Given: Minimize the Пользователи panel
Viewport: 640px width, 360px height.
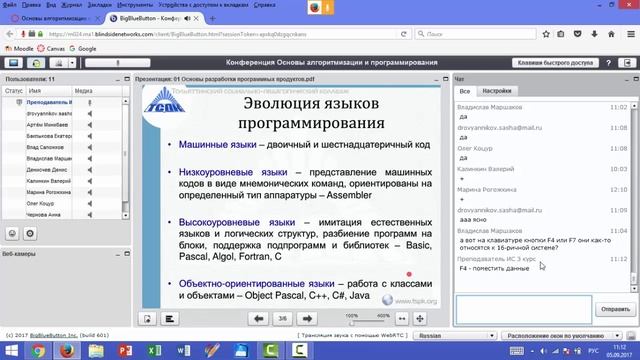Looking at the screenshot, I should tap(118, 79).
